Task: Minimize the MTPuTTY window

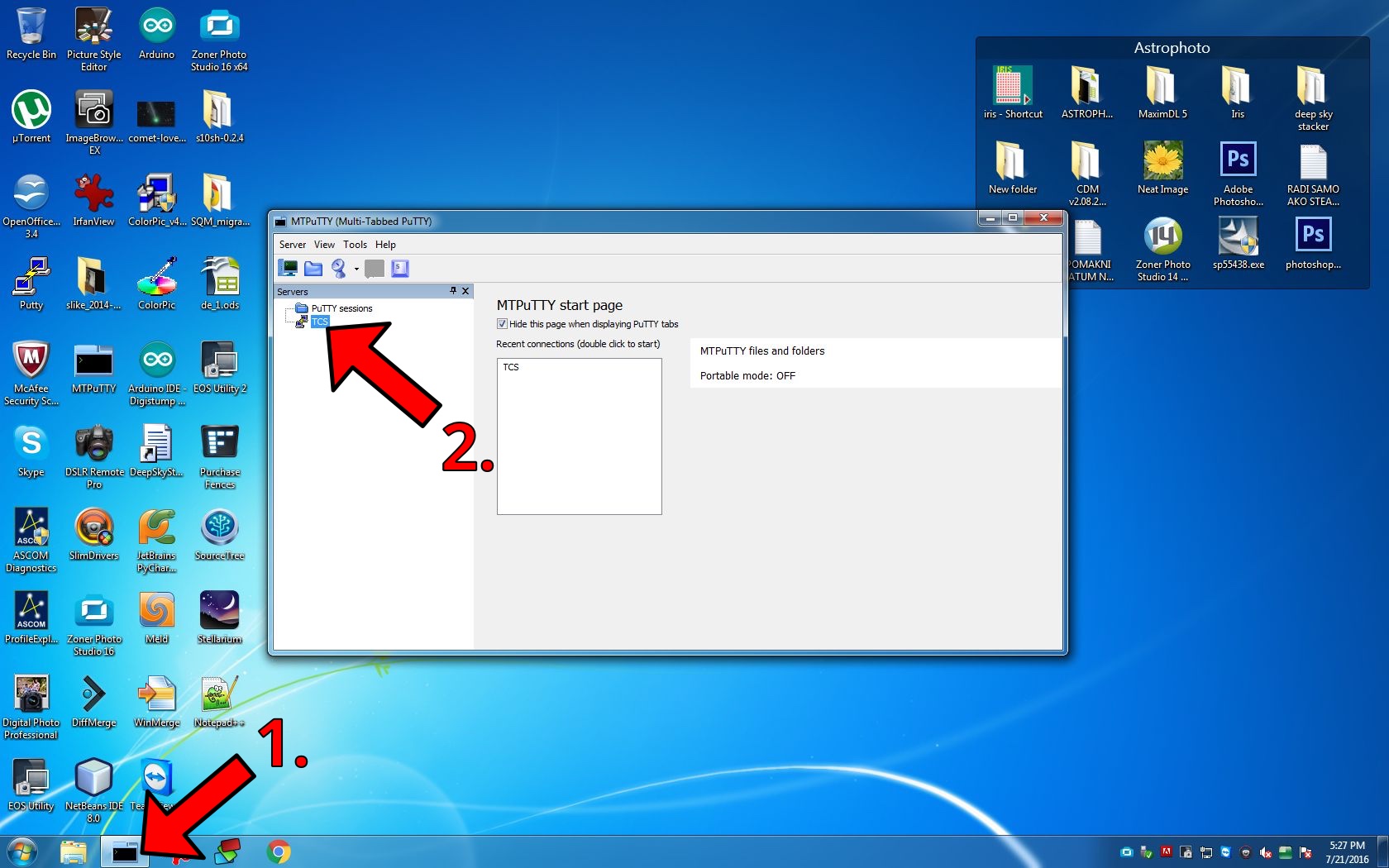Action: click(990, 217)
